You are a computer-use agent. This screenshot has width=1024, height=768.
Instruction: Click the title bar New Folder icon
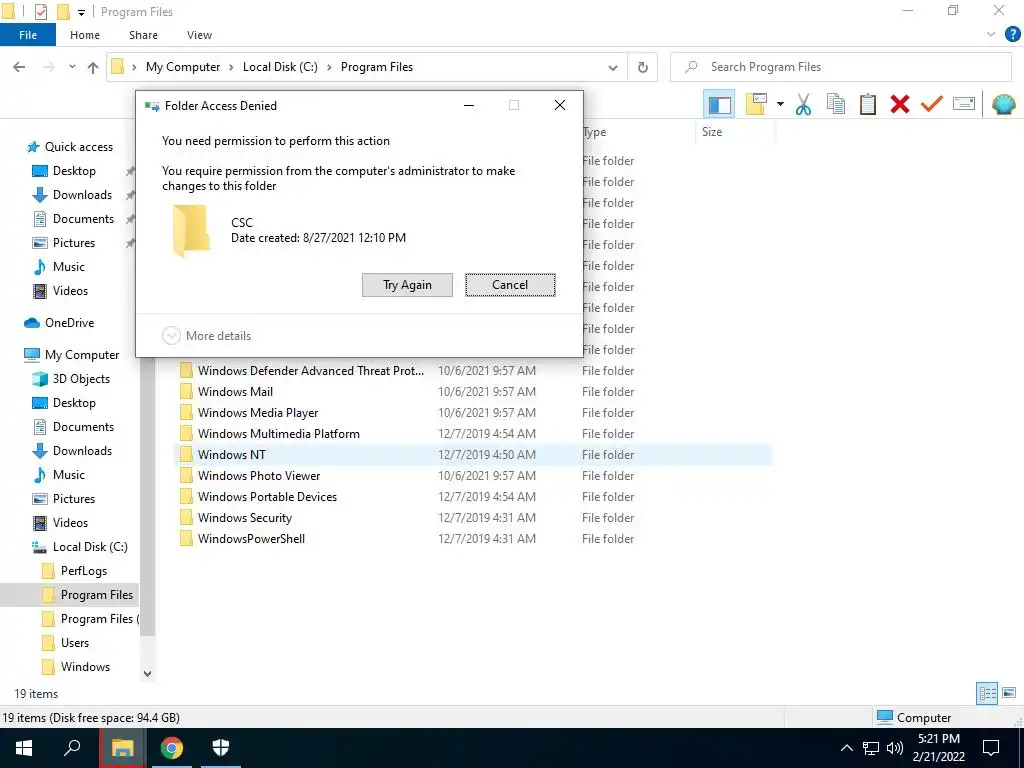63,12
